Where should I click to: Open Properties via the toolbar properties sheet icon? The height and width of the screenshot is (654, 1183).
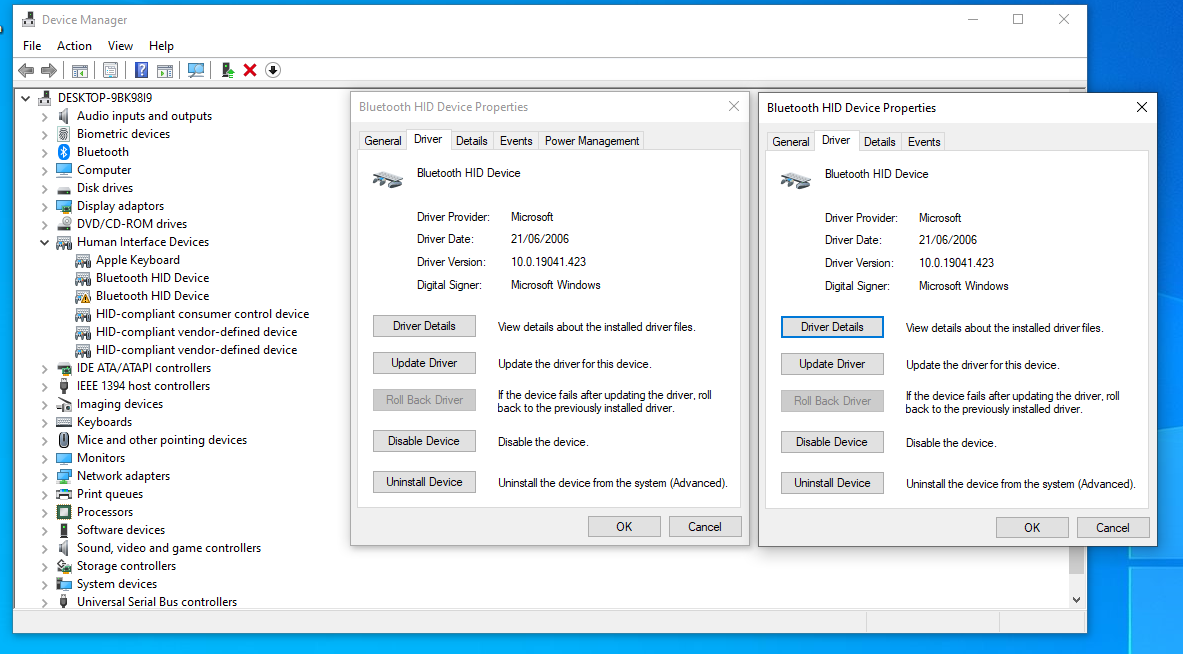pyautogui.click(x=110, y=70)
